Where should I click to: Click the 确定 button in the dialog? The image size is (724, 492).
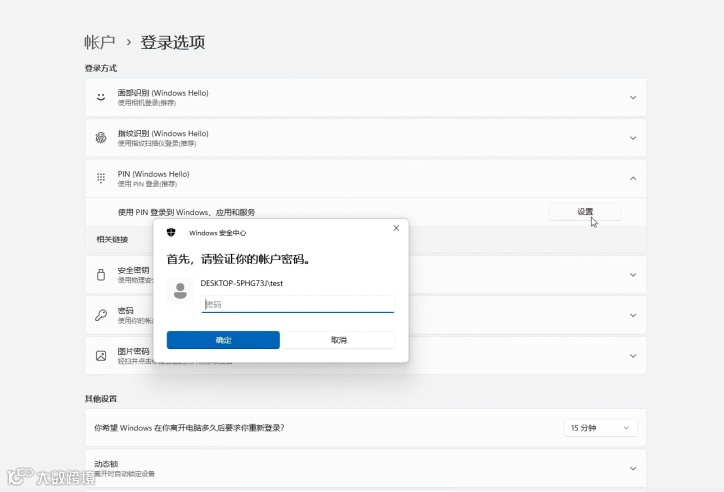pos(223,340)
